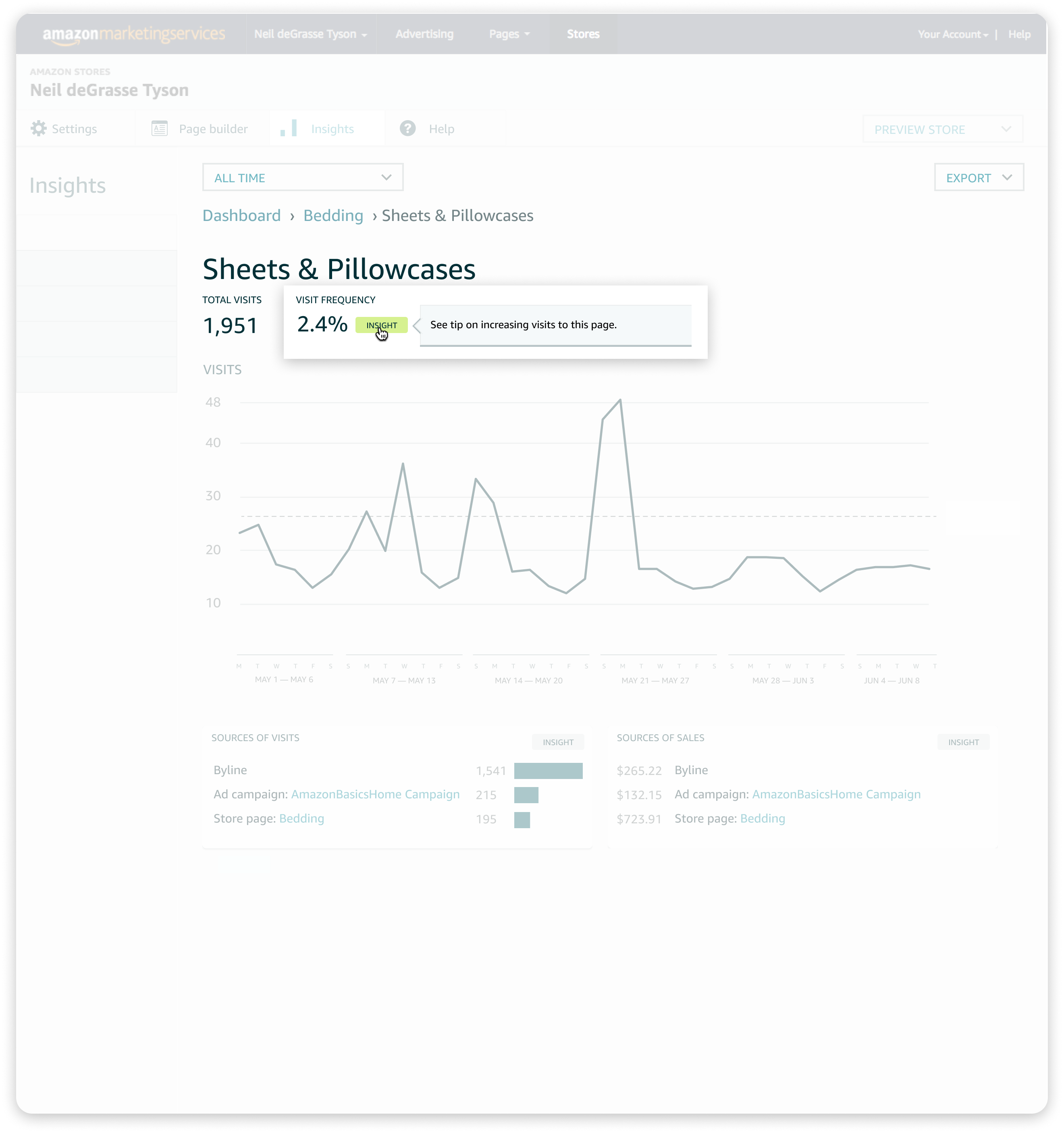Open Neil deGrasse Tyson account menu
The width and height of the screenshot is (1064, 1133).
pos(310,34)
